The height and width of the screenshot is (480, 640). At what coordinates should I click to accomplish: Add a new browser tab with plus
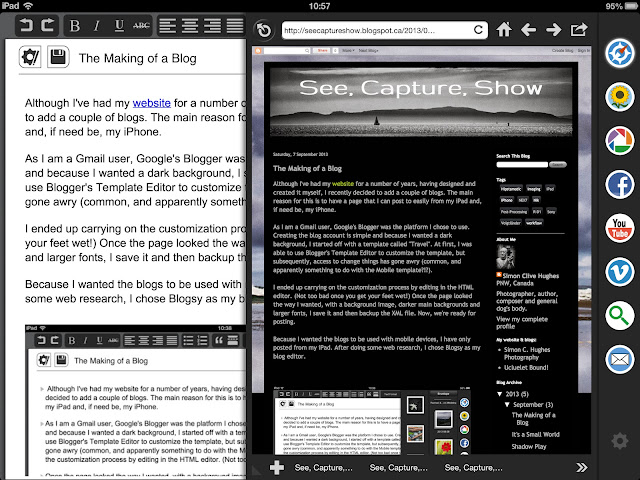[277, 467]
